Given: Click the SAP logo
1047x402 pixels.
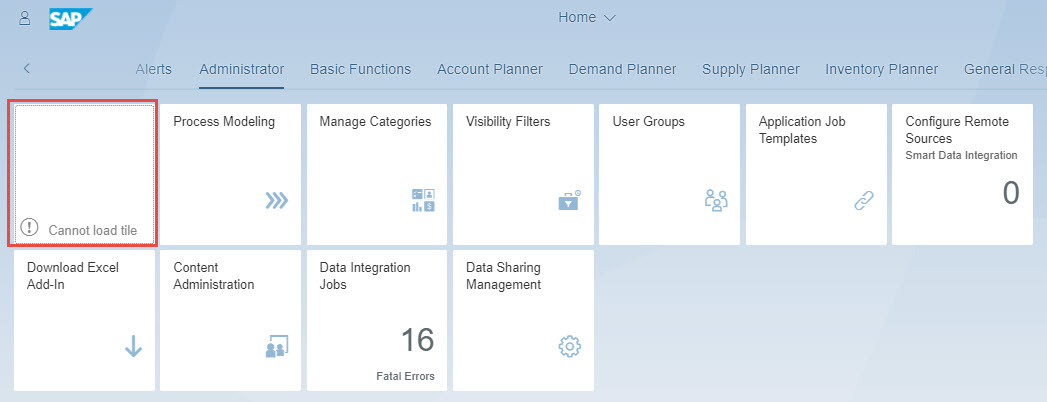Looking at the screenshot, I should click(x=70, y=19).
